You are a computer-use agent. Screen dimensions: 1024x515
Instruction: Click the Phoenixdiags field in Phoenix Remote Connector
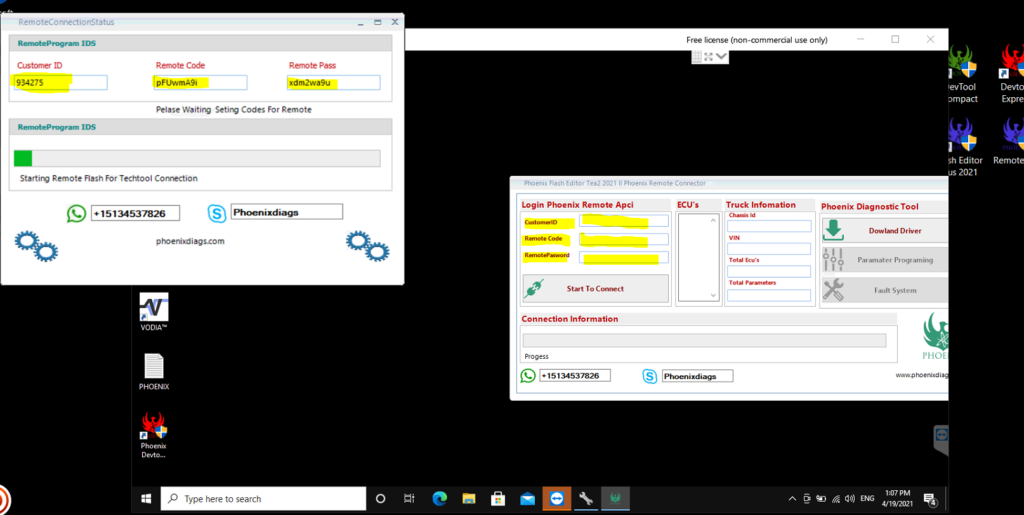(x=697, y=376)
